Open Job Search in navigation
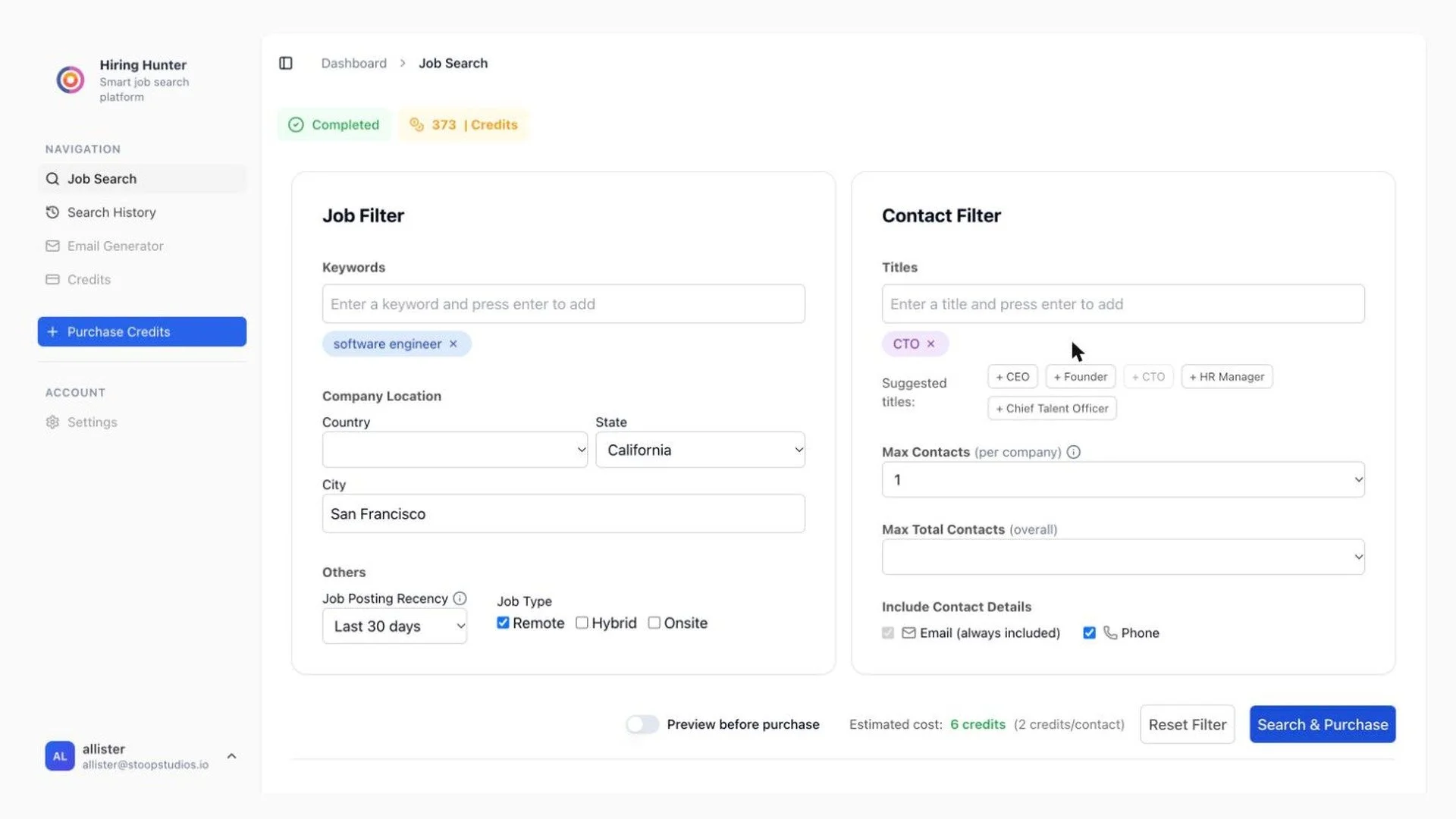 click(x=142, y=179)
